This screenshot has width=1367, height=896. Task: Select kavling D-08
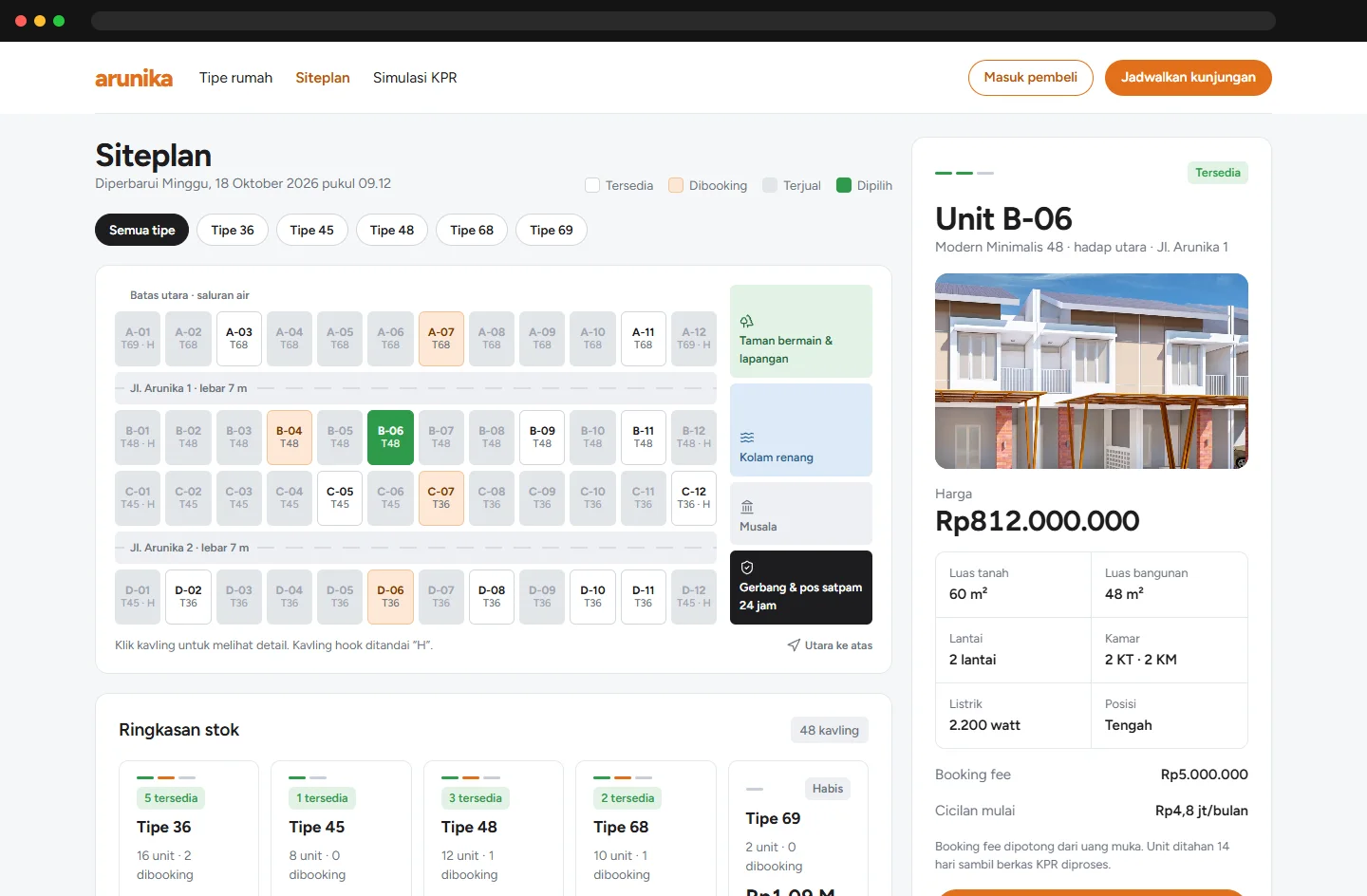tap(492, 597)
